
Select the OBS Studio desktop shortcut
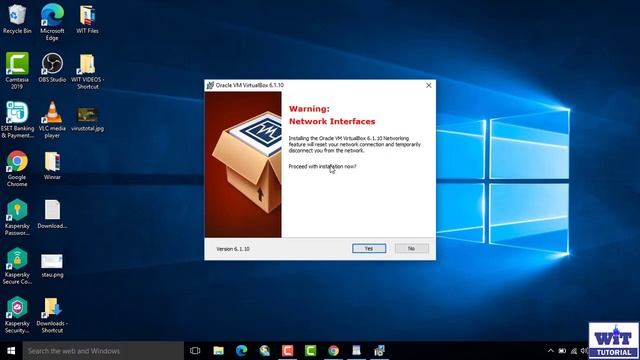click(x=52, y=68)
